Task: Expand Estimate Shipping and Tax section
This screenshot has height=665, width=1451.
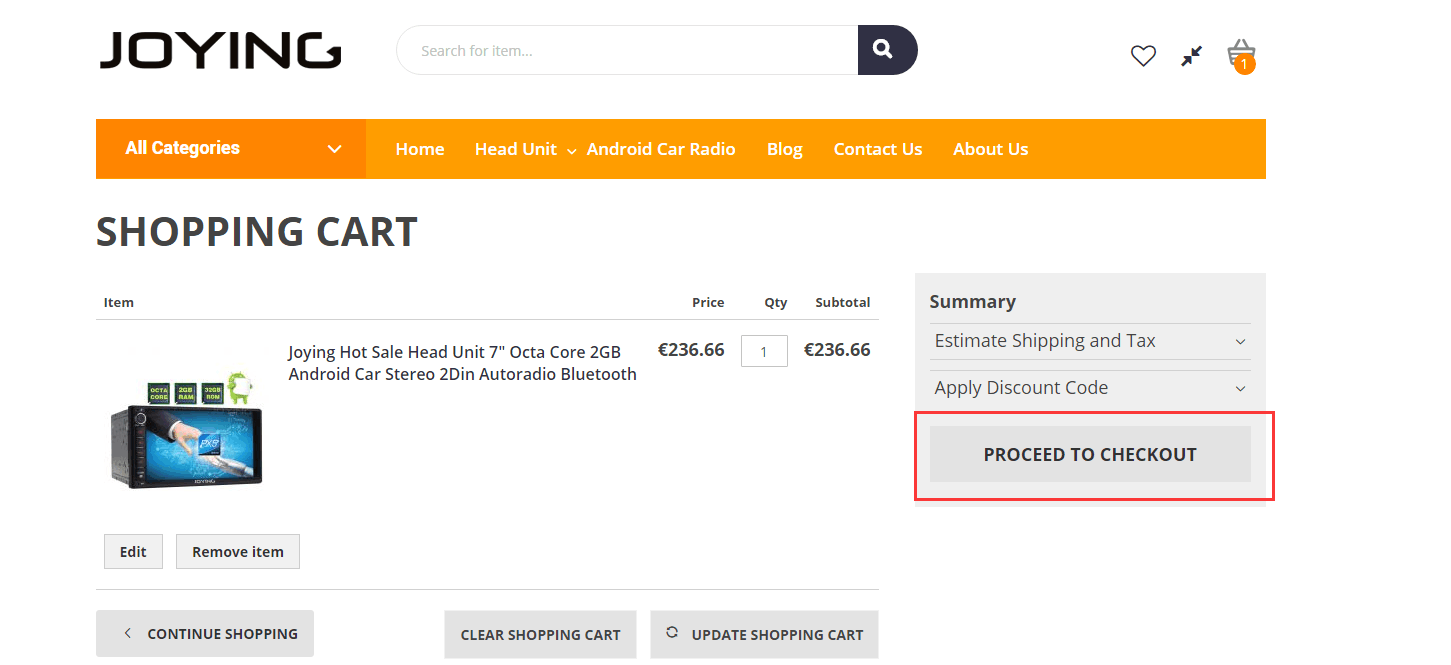Action: point(1089,341)
